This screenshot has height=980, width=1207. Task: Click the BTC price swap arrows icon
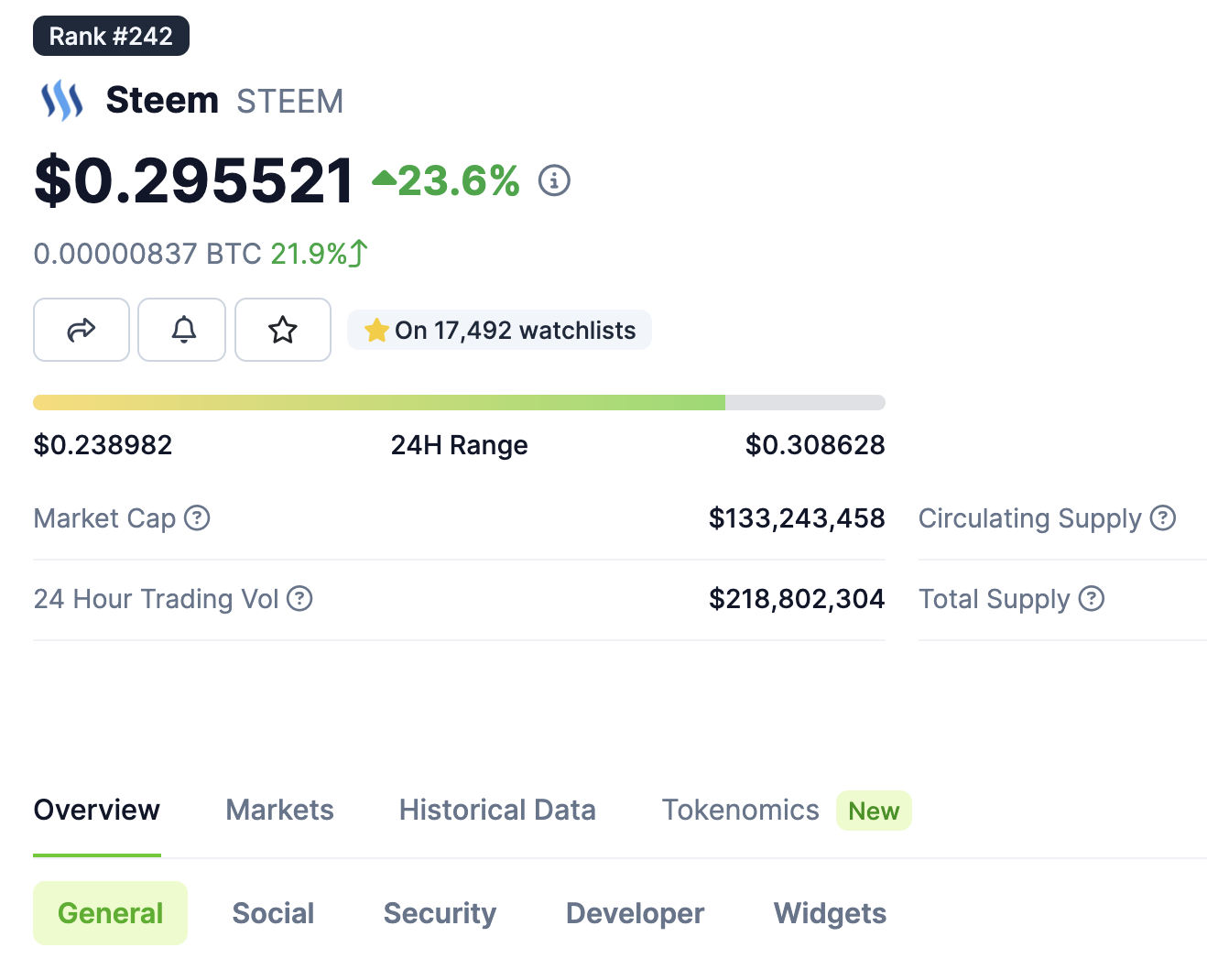359,253
